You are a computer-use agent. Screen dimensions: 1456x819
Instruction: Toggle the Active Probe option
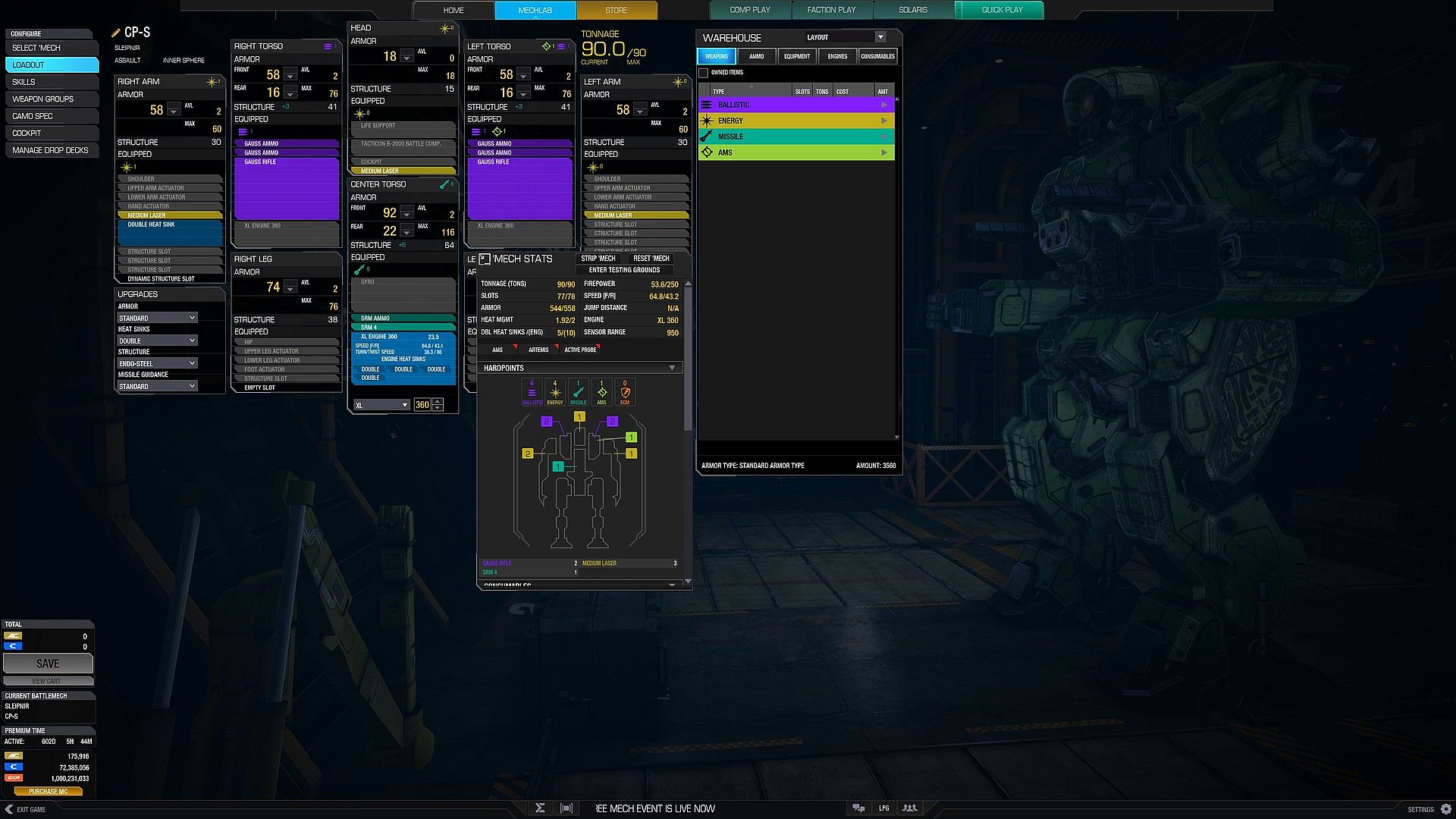(580, 350)
